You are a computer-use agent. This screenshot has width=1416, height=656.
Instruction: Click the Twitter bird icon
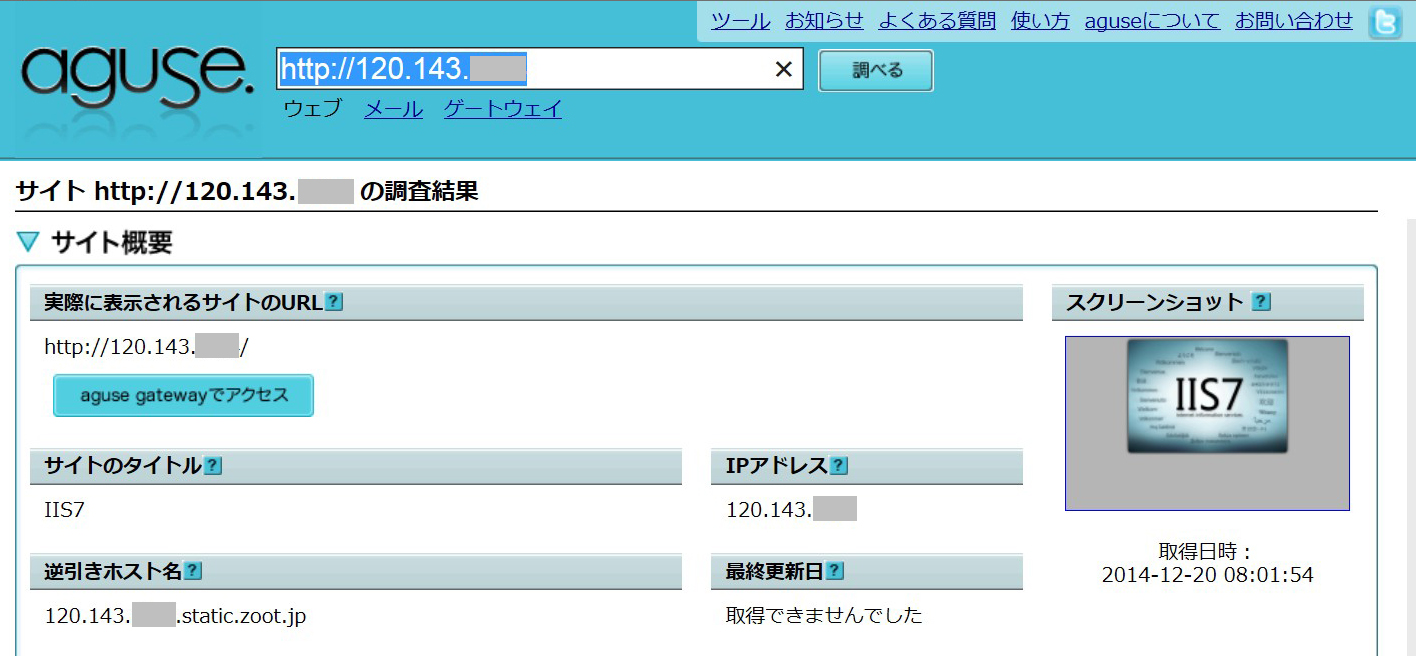click(x=1385, y=22)
